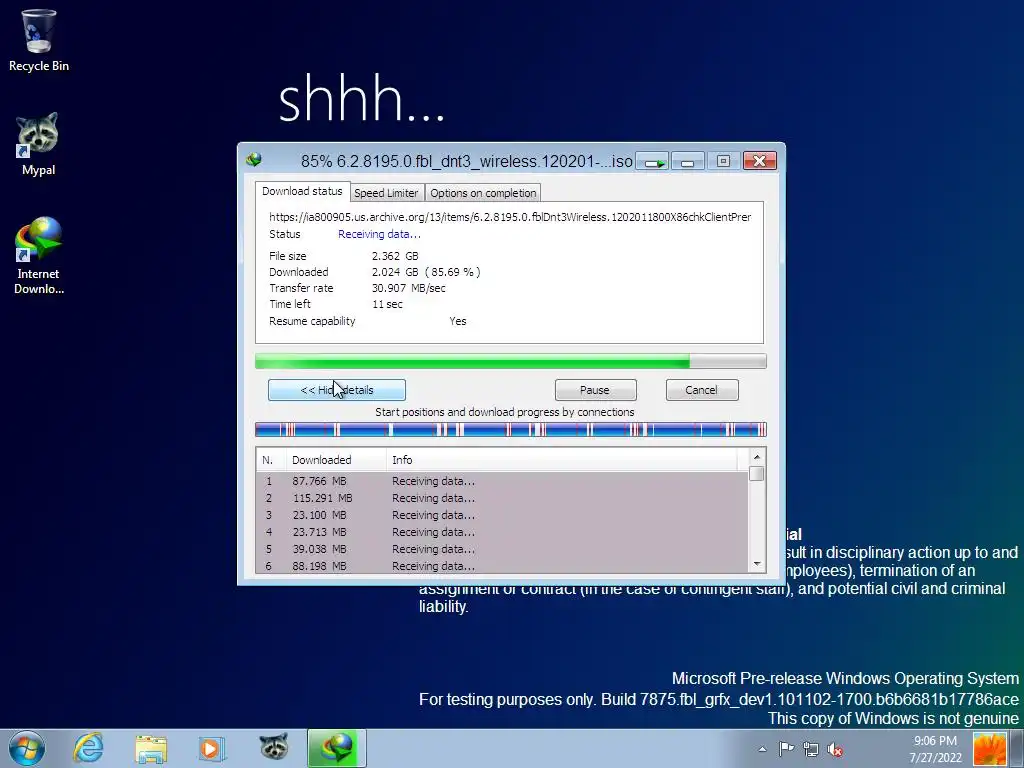Minimize the download progress window

click(688, 161)
